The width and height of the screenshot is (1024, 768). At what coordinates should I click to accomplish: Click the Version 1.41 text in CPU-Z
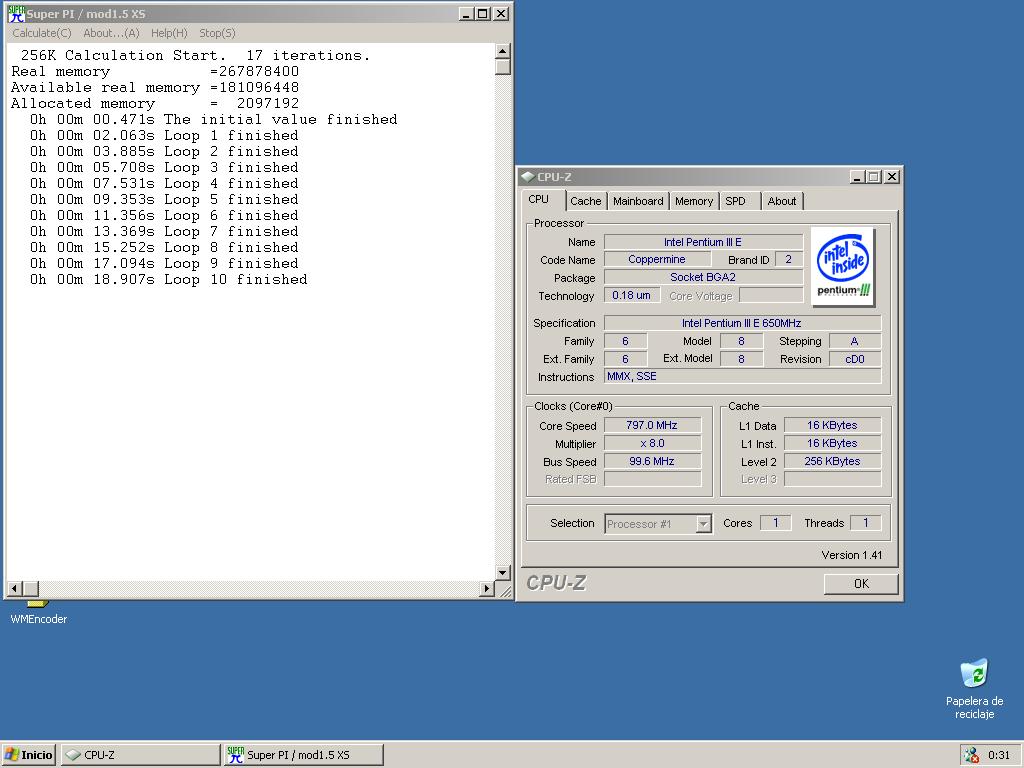852,555
